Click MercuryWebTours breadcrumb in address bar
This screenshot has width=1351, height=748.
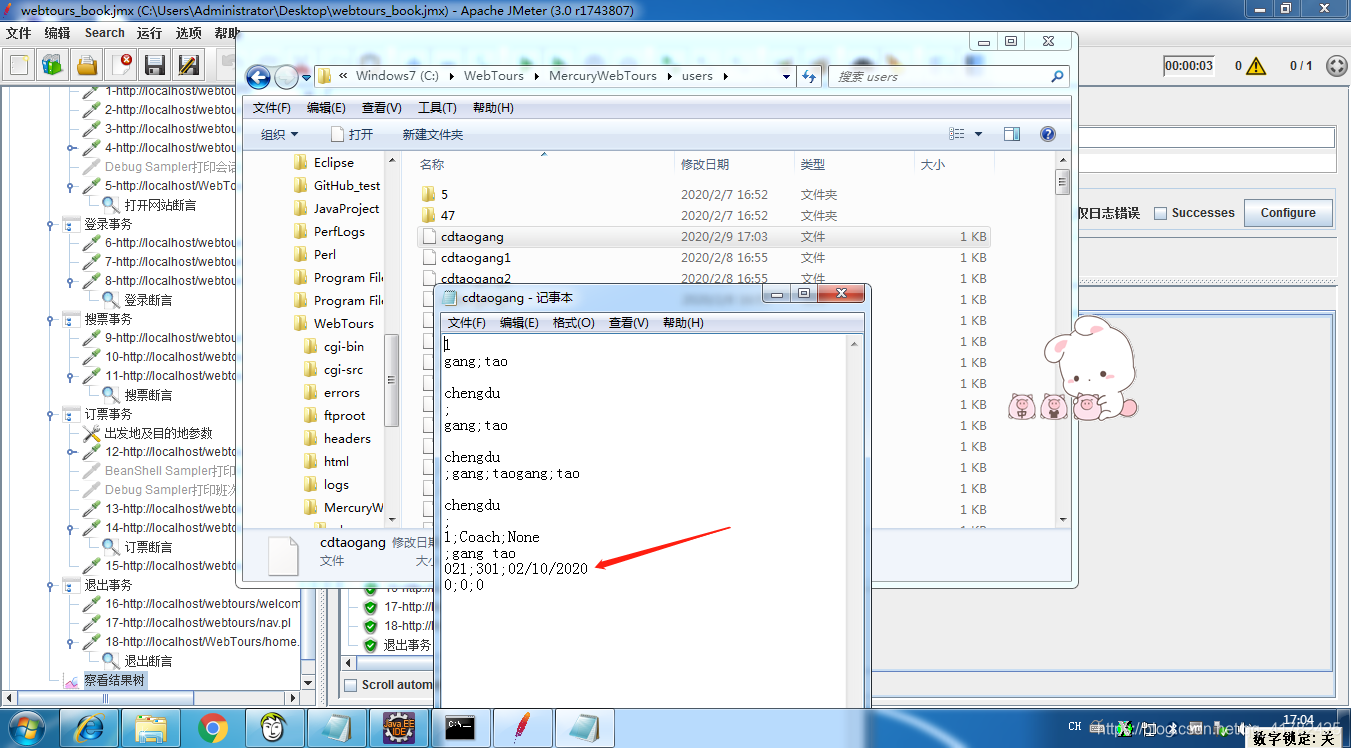[602, 76]
